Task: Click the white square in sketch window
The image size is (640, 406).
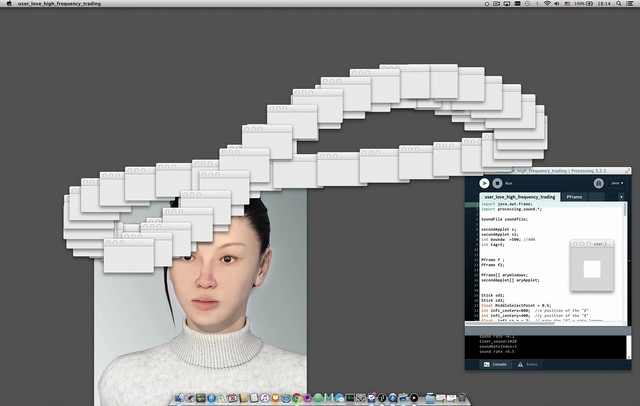Action: coord(591,268)
